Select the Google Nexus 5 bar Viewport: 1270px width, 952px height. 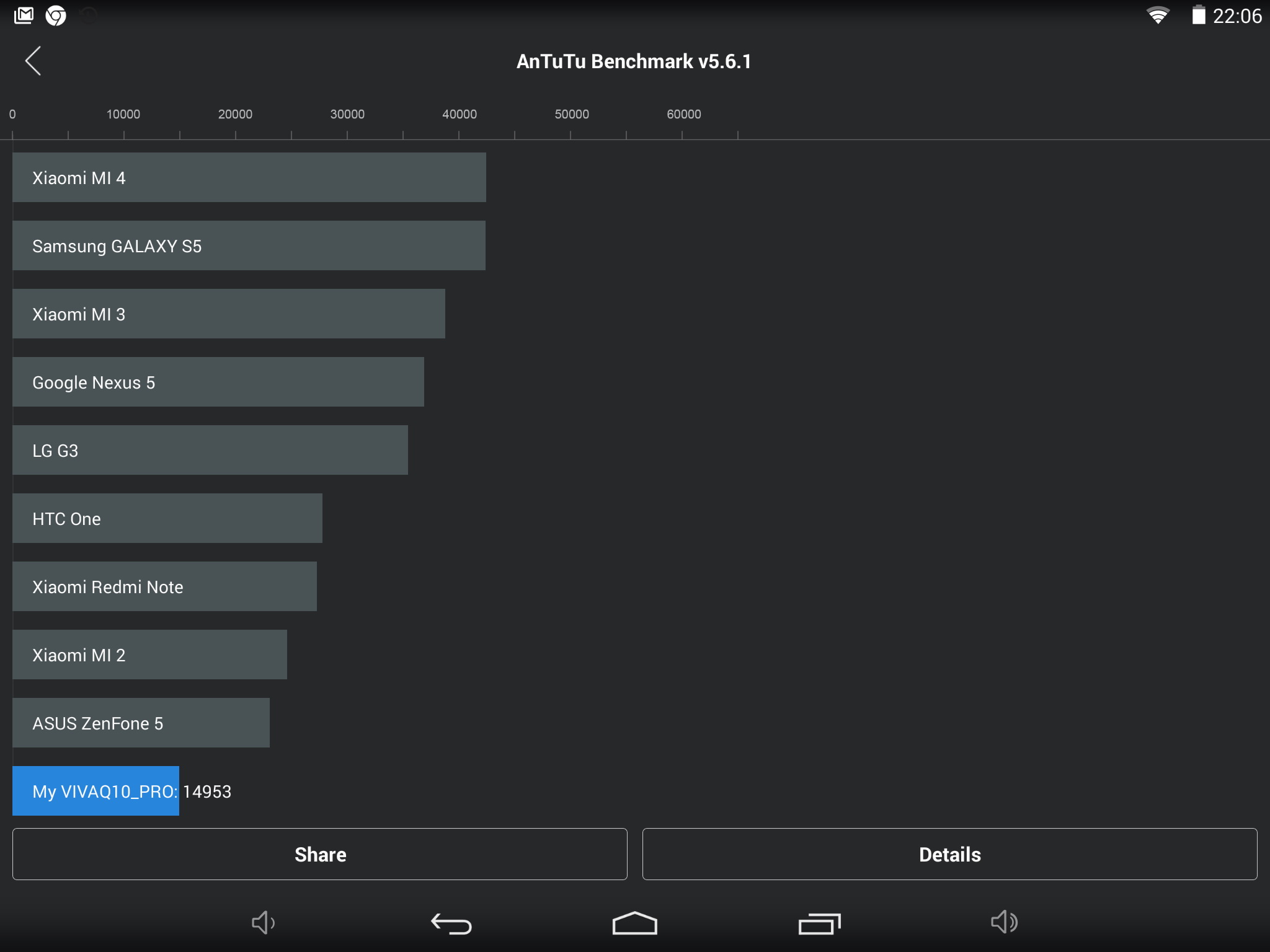(x=218, y=382)
